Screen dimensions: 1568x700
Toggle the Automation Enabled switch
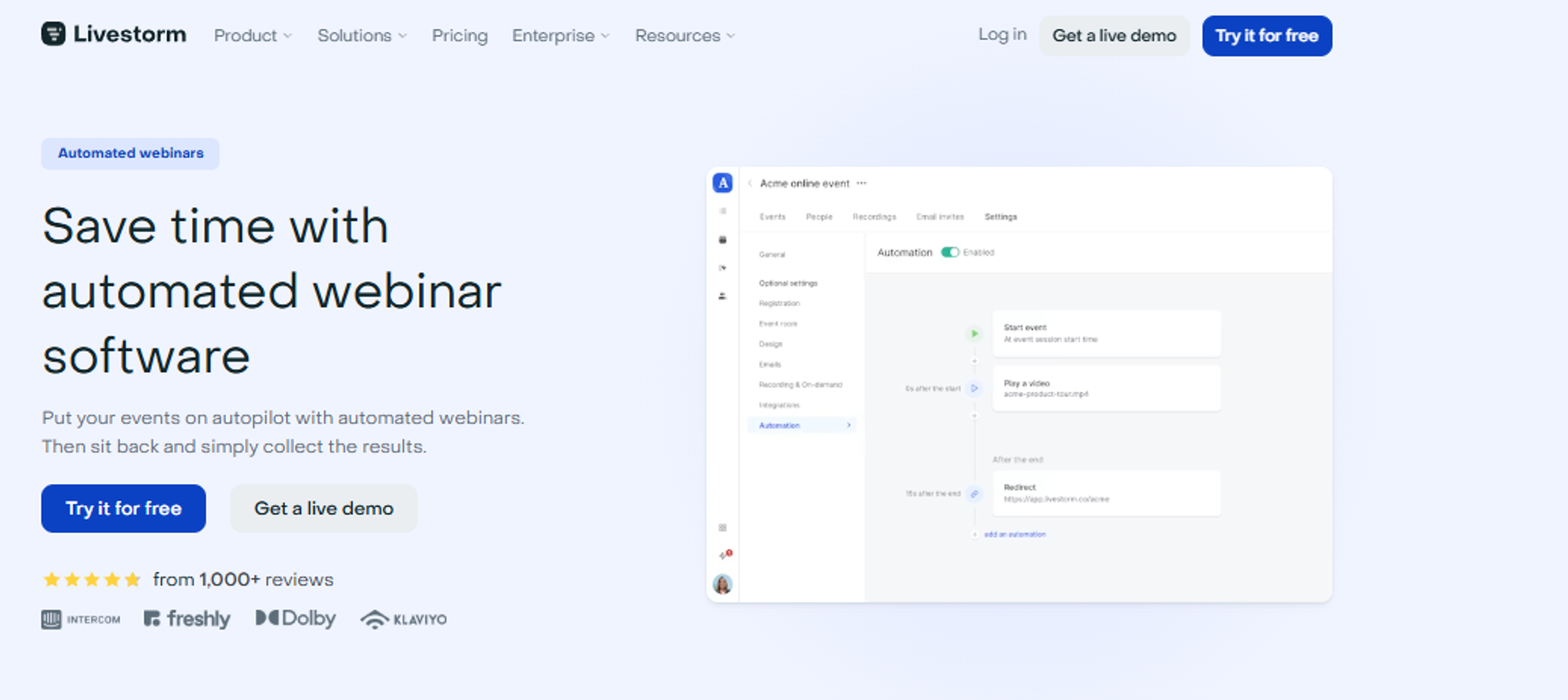950,252
